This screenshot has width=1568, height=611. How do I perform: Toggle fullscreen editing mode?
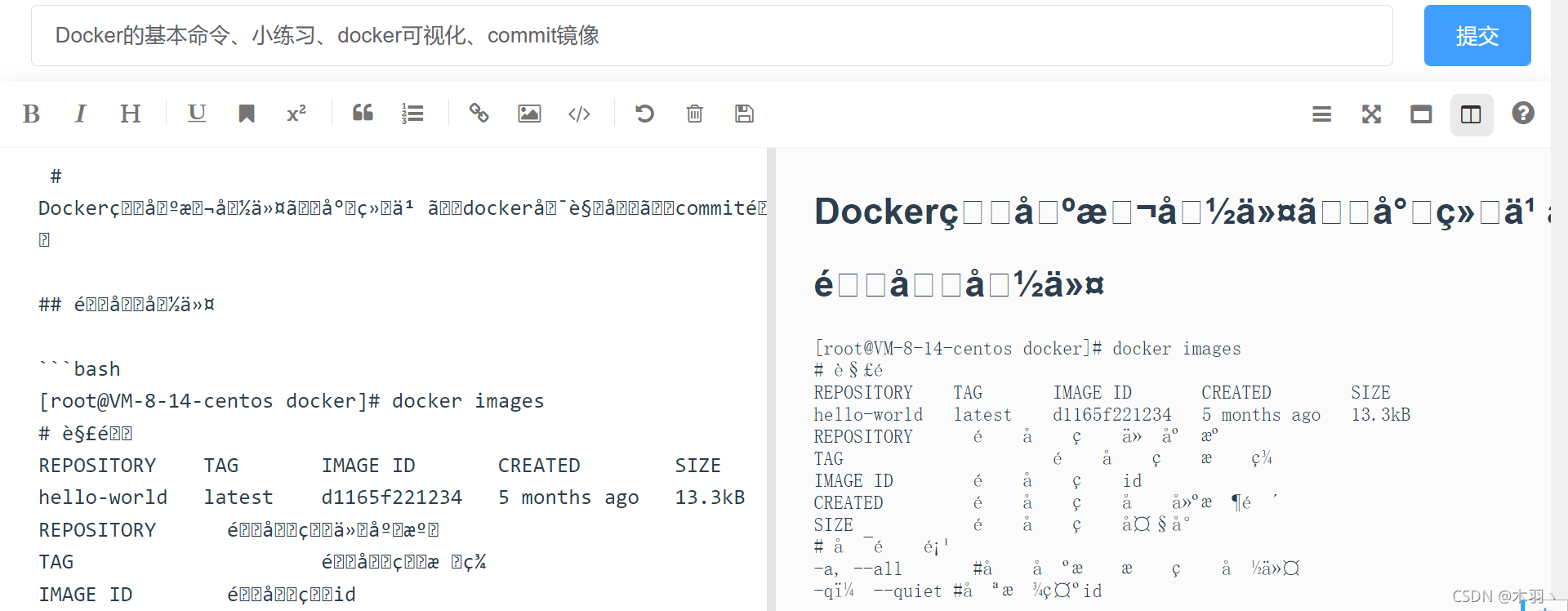pos(1371,114)
